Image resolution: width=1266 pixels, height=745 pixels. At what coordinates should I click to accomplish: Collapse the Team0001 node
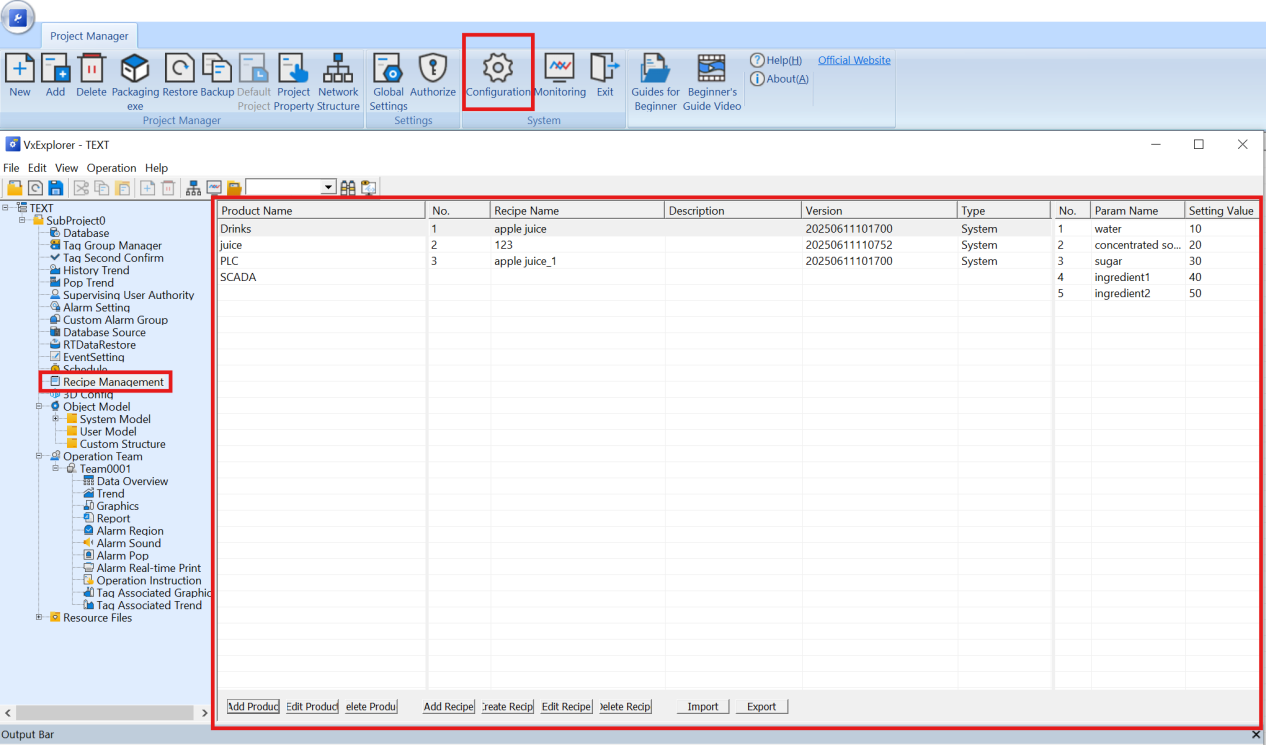click(x=57, y=469)
